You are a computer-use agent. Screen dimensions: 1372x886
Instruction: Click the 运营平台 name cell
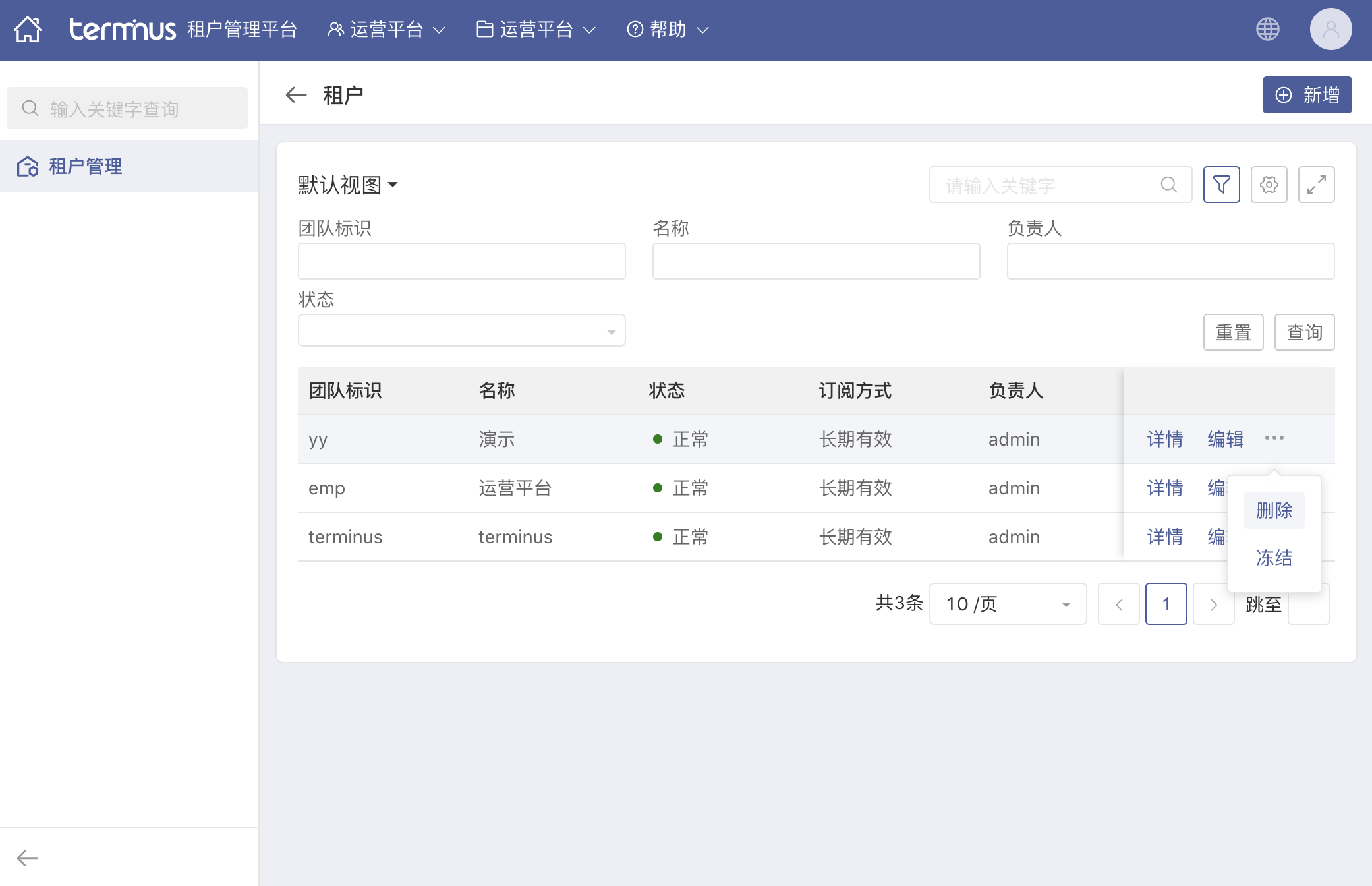(x=515, y=488)
